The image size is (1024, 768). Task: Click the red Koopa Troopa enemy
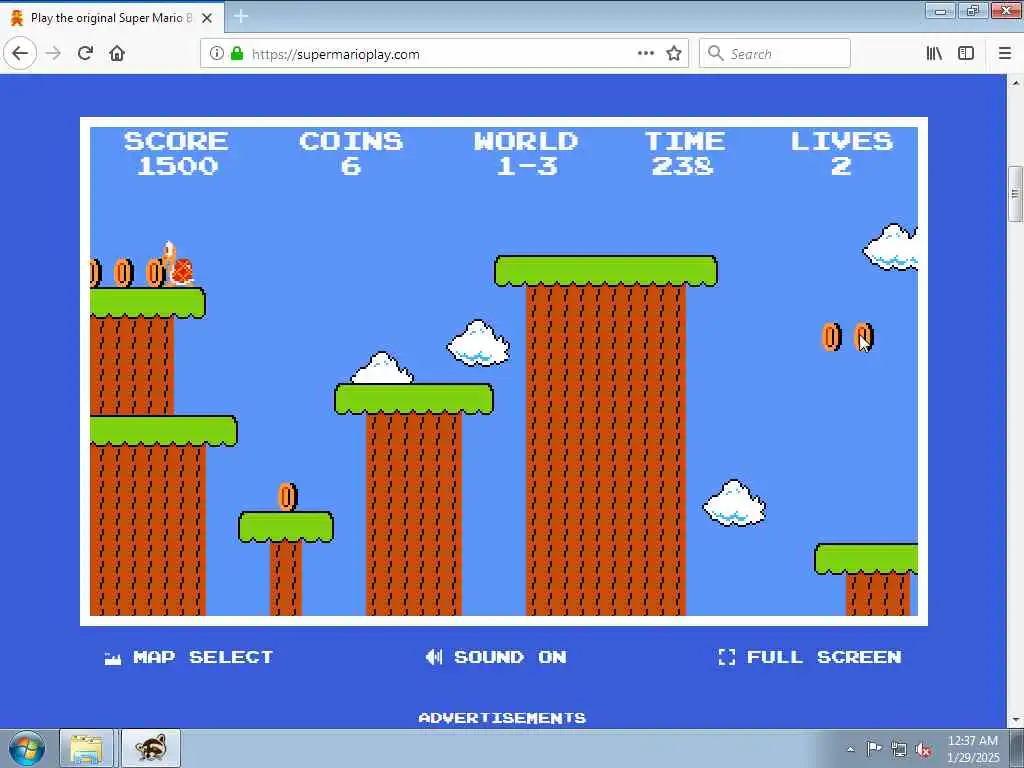[178, 264]
